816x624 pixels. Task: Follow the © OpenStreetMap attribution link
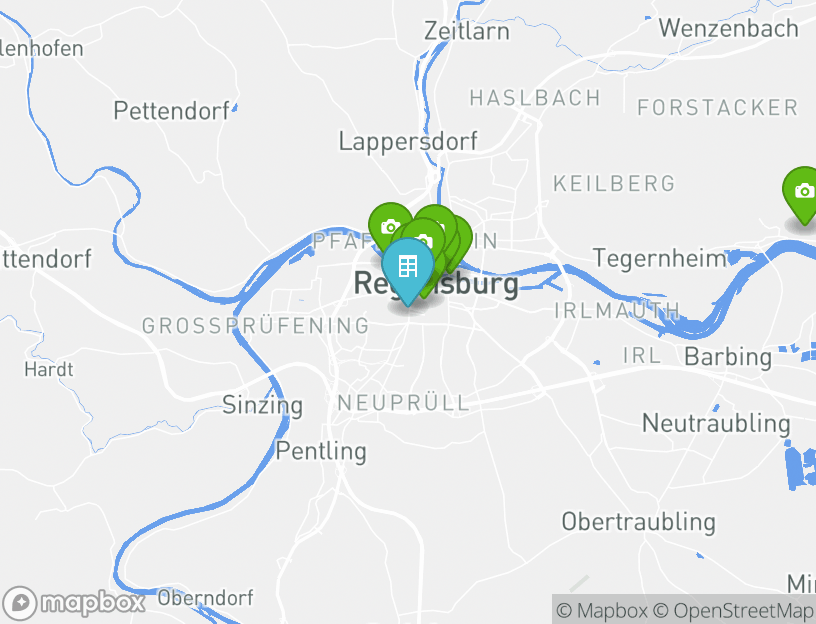click(733, 610)
